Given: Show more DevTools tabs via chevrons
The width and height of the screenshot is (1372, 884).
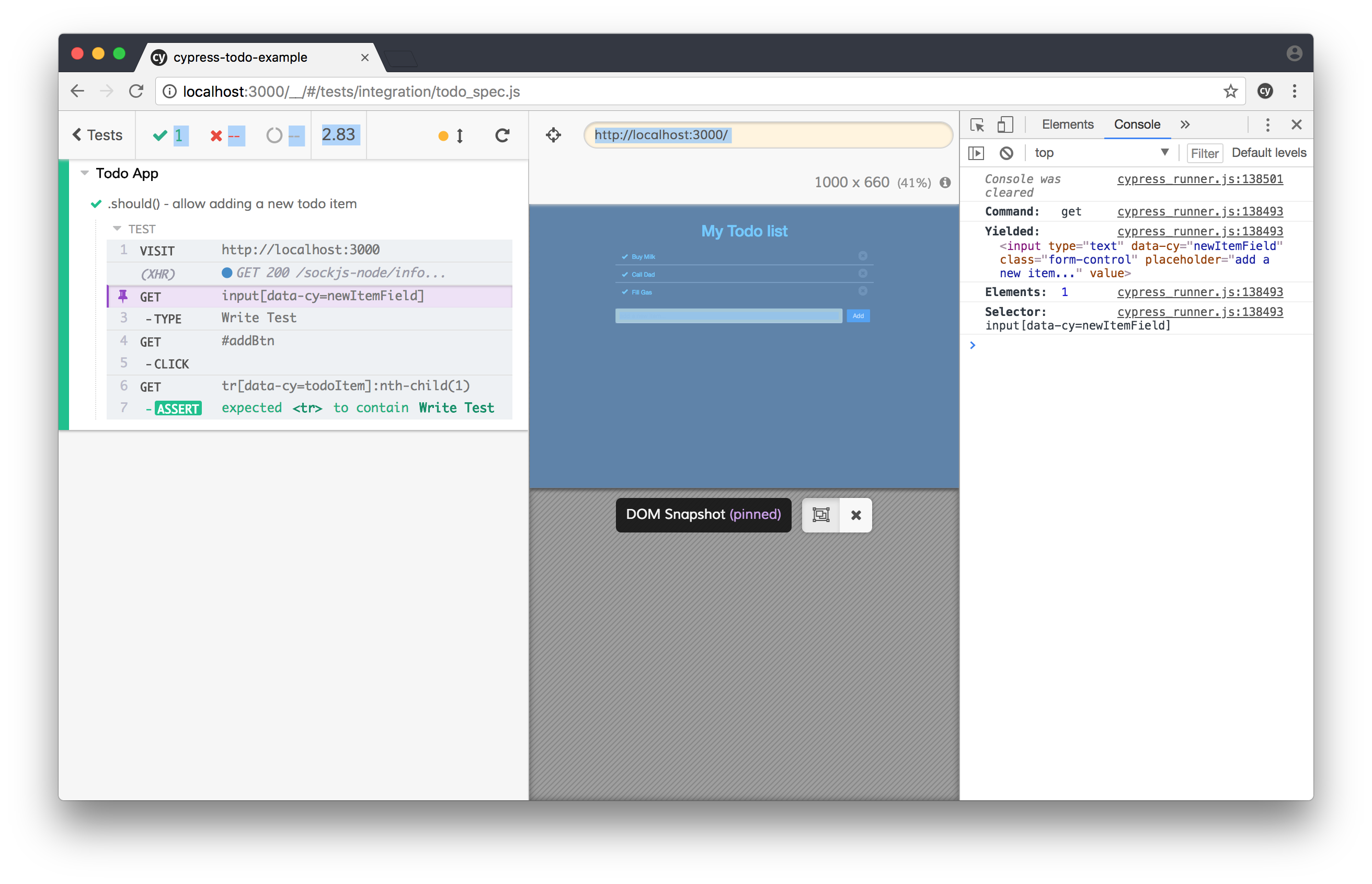Looking at the screenshot, I should [x=1185, y=124].
